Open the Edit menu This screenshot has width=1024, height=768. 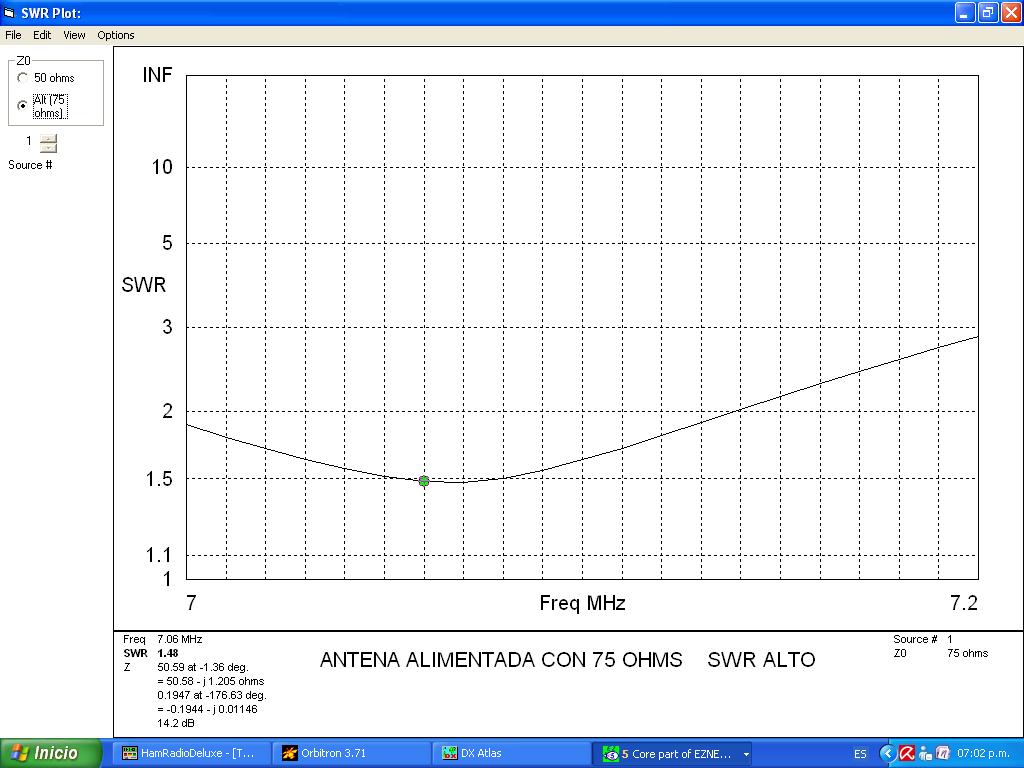(42, 35)
